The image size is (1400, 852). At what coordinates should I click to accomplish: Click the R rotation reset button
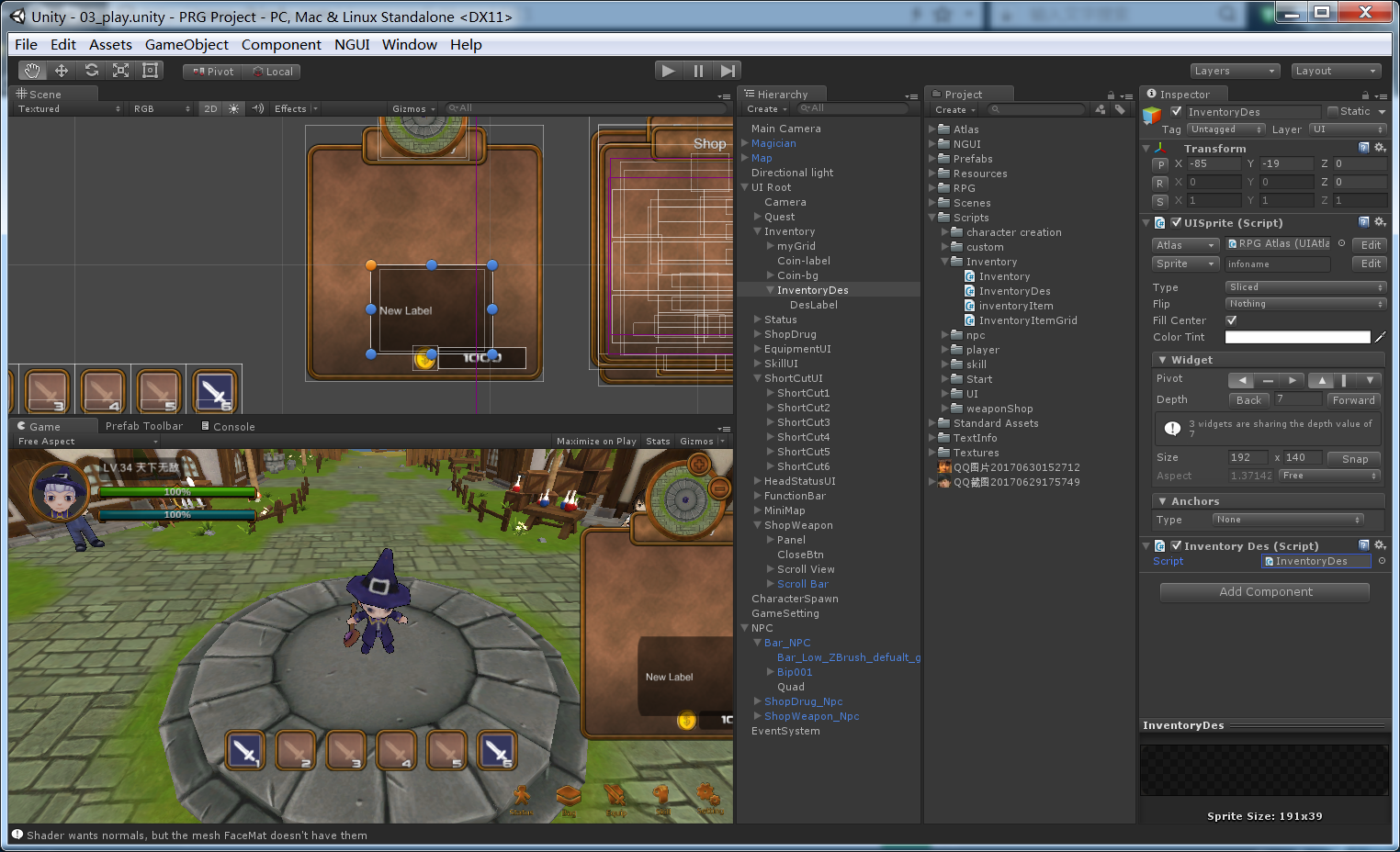(x=1161, y=183)
